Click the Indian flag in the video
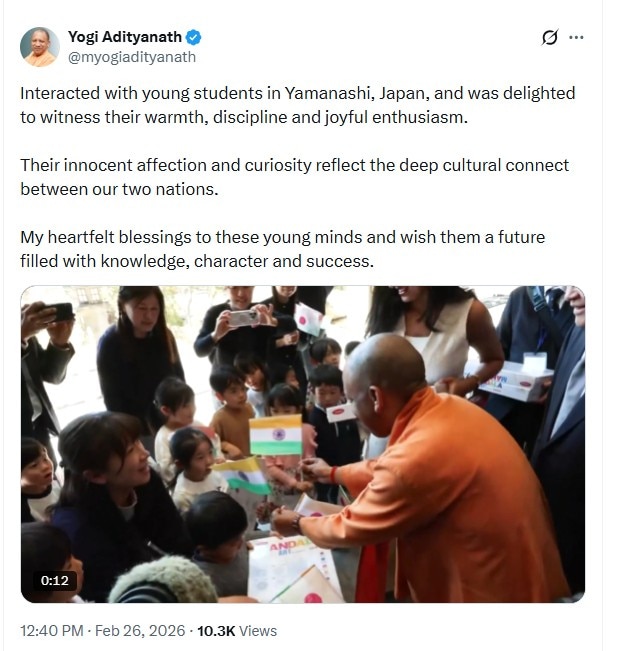620x651 pixels. (276, 435)
